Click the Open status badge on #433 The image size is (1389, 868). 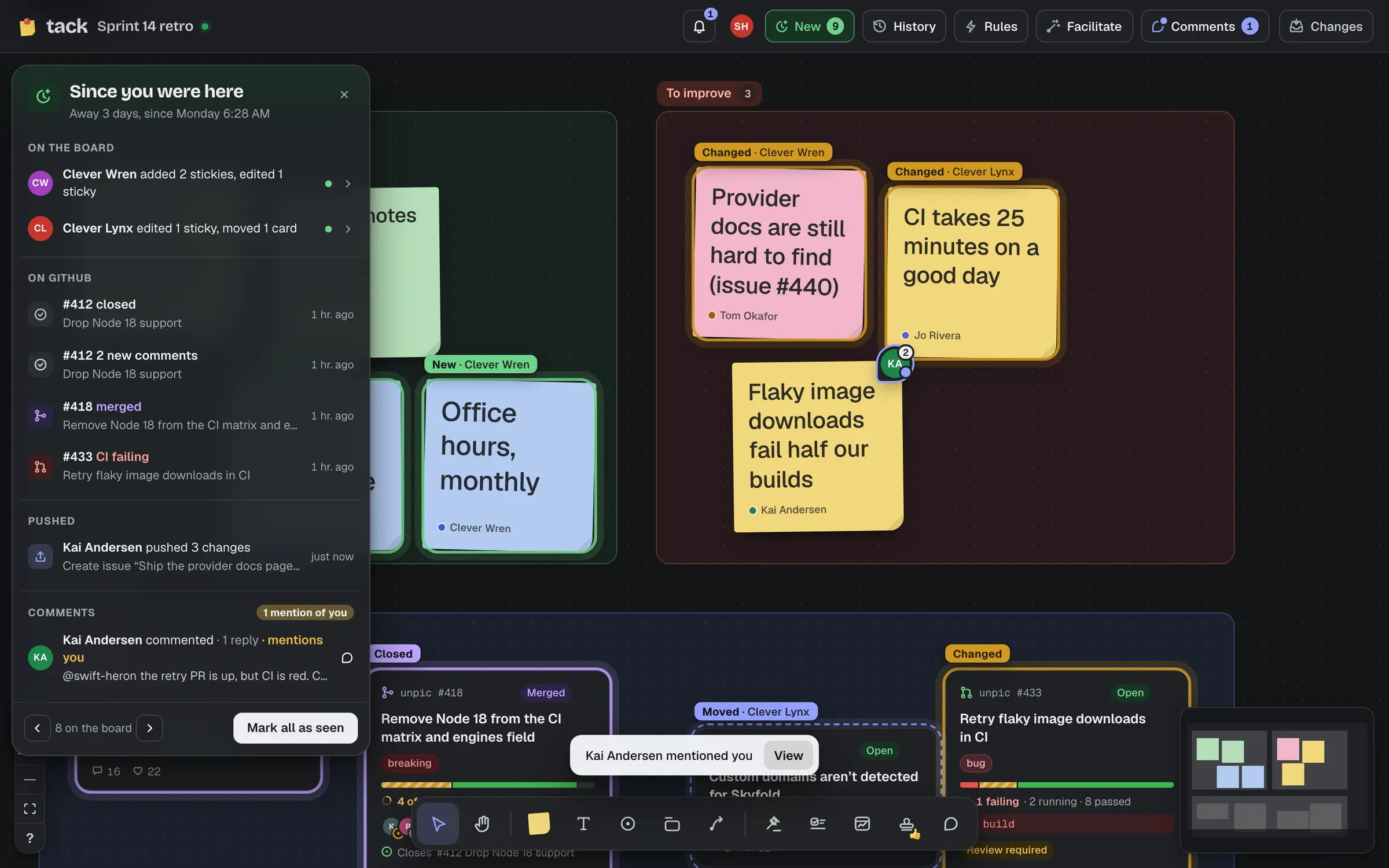click(x=1130, y=693)
